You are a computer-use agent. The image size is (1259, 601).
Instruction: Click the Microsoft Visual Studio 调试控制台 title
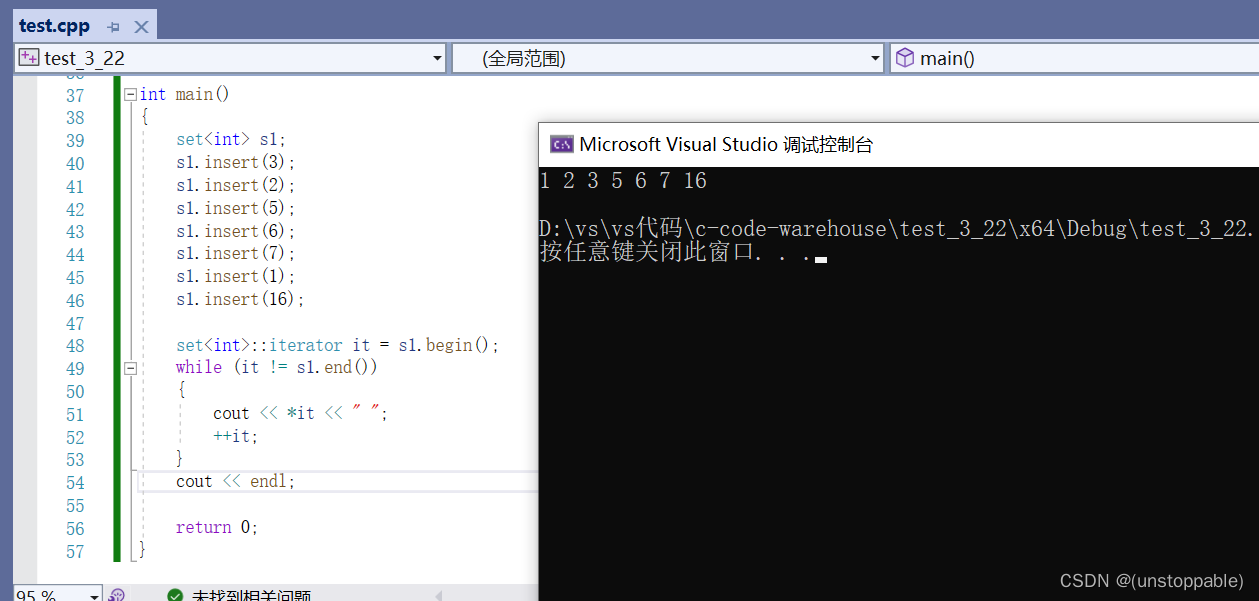pyautogui.click(x=726, y=144)
